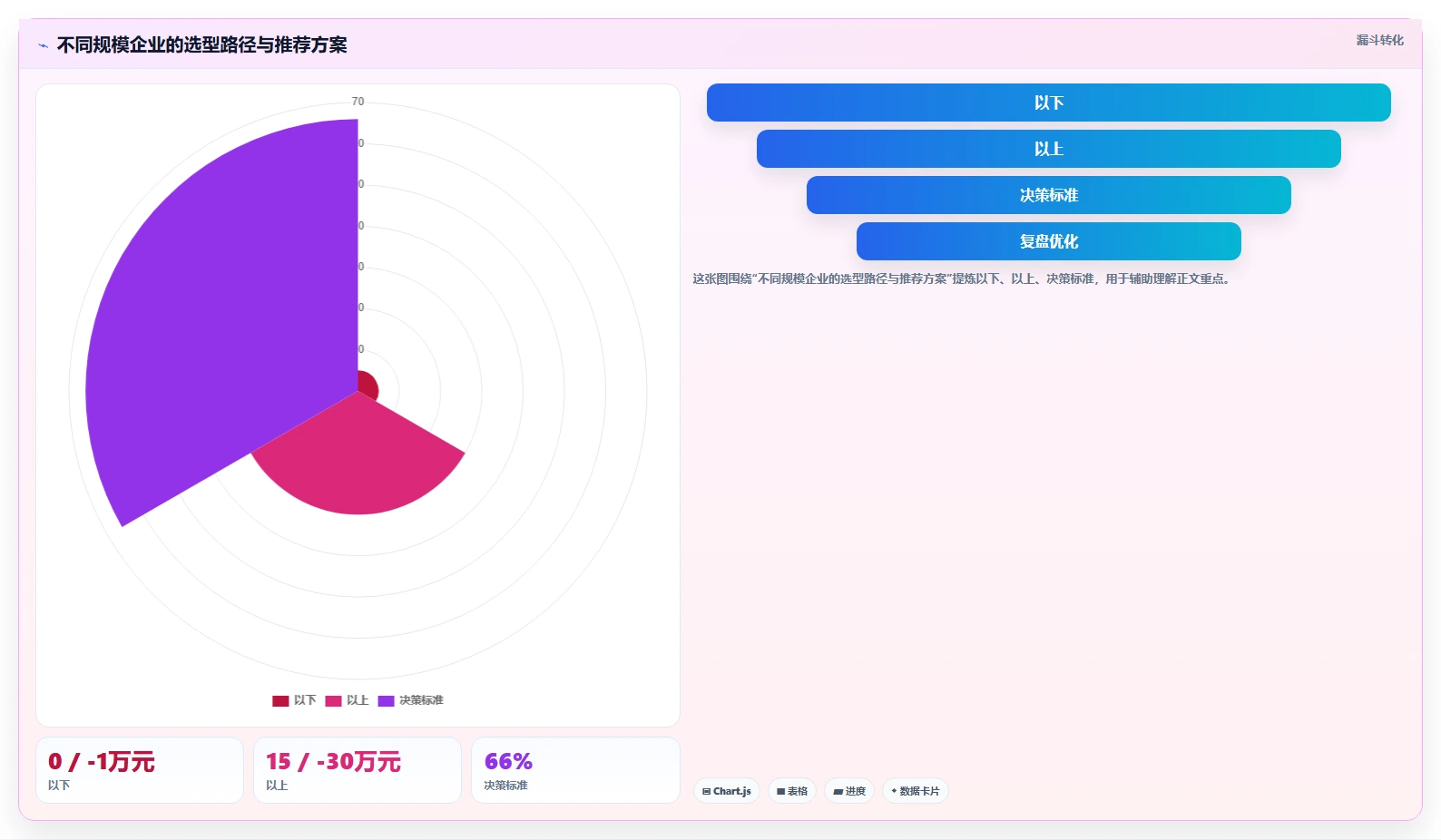Select the 以下 funnel stage bar

click(1048, 103)
